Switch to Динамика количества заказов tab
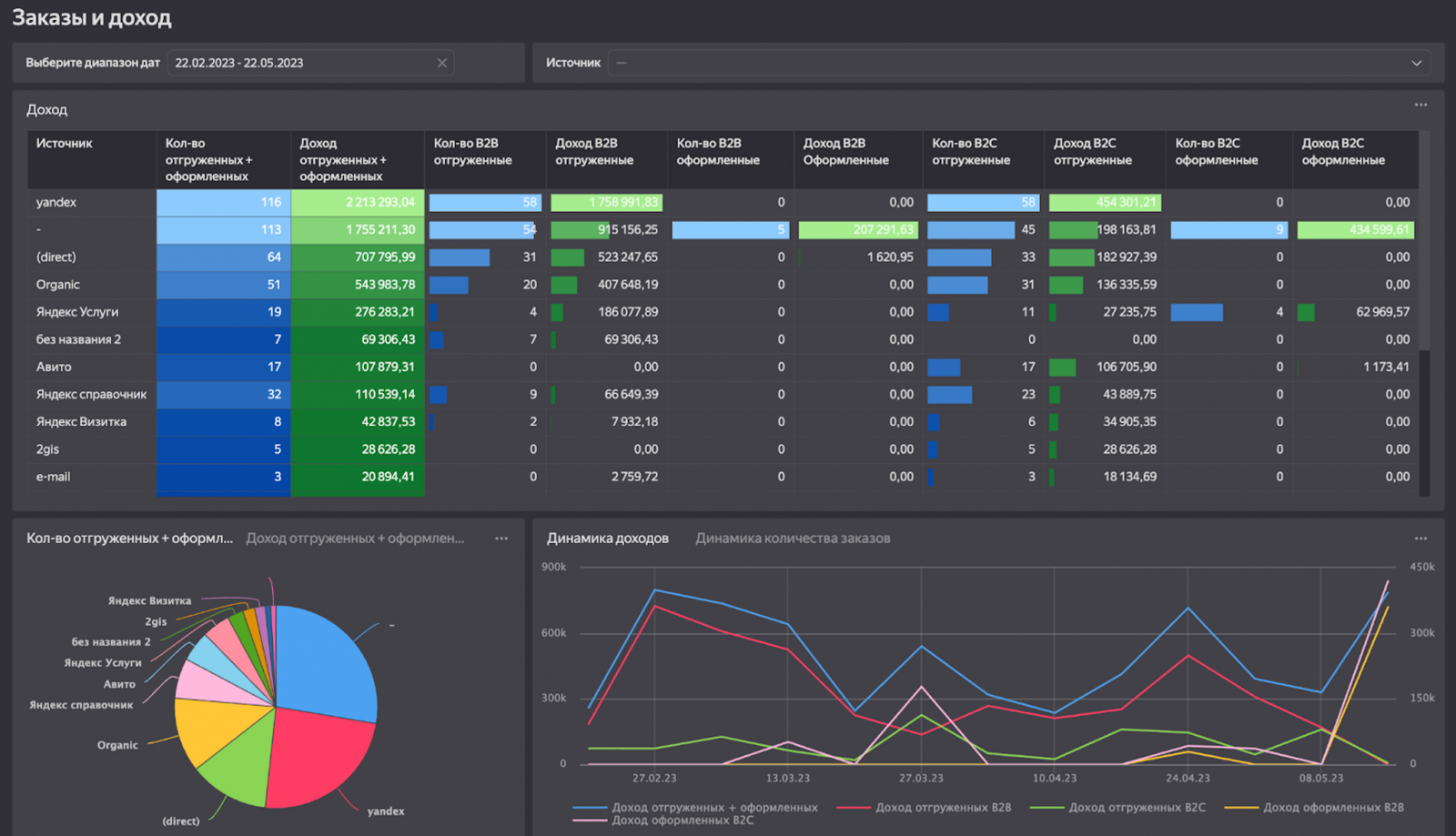 [x=793, y=539]
